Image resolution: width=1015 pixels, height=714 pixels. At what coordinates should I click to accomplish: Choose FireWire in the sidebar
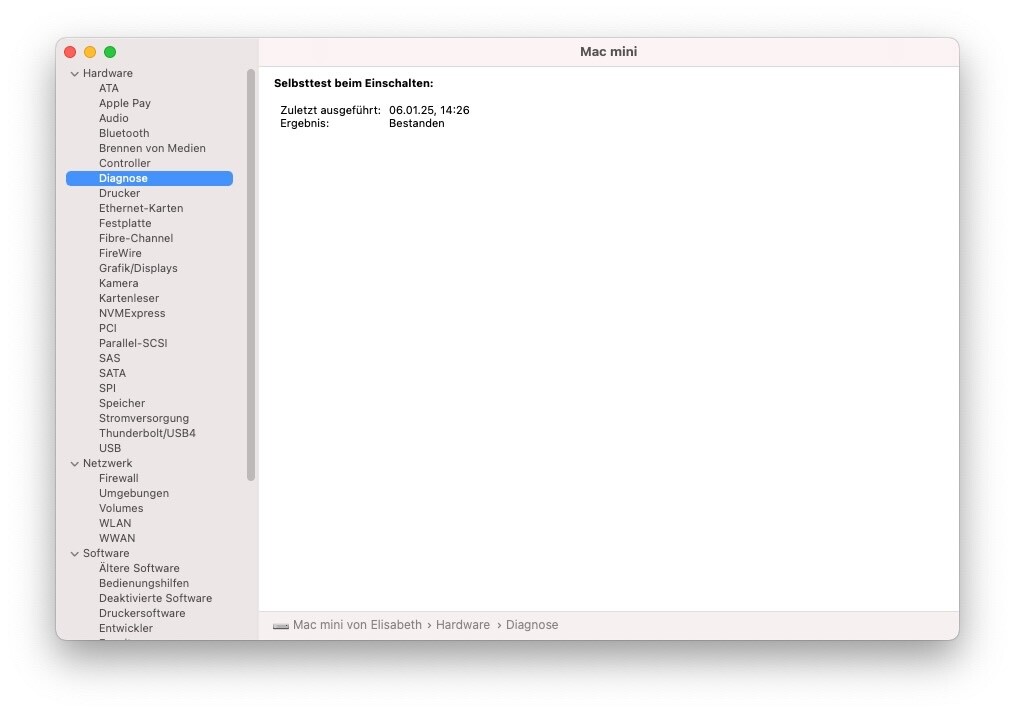(x=120, y=253)
